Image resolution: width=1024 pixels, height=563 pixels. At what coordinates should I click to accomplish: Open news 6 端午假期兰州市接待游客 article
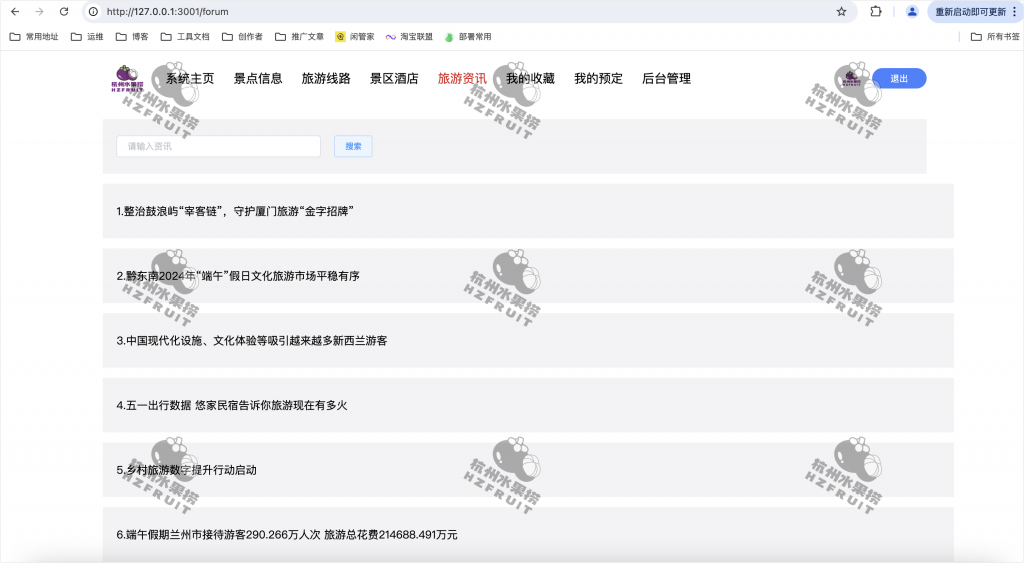[x=528, y=534]
